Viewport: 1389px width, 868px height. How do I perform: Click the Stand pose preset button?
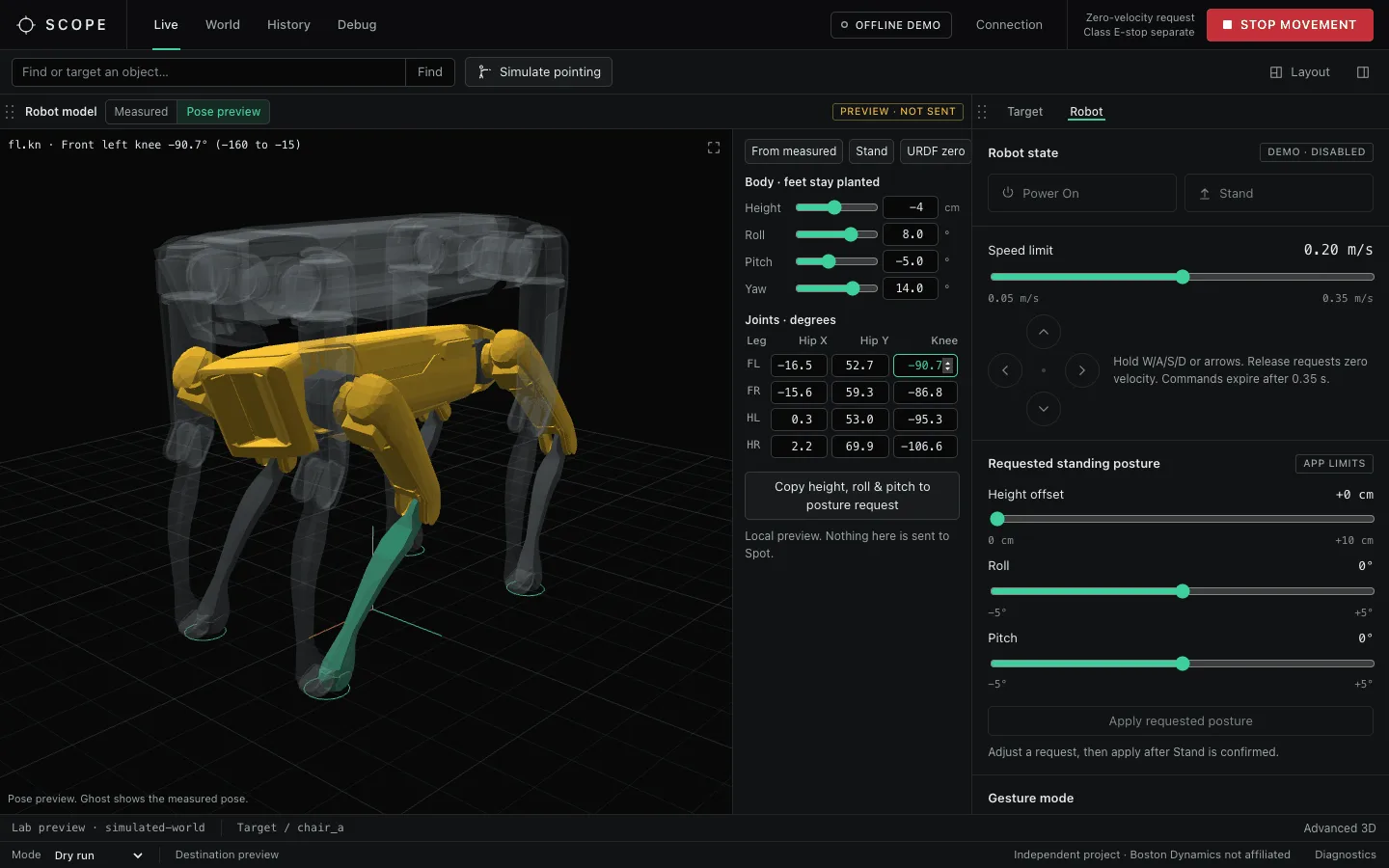[x=871, y=151]
